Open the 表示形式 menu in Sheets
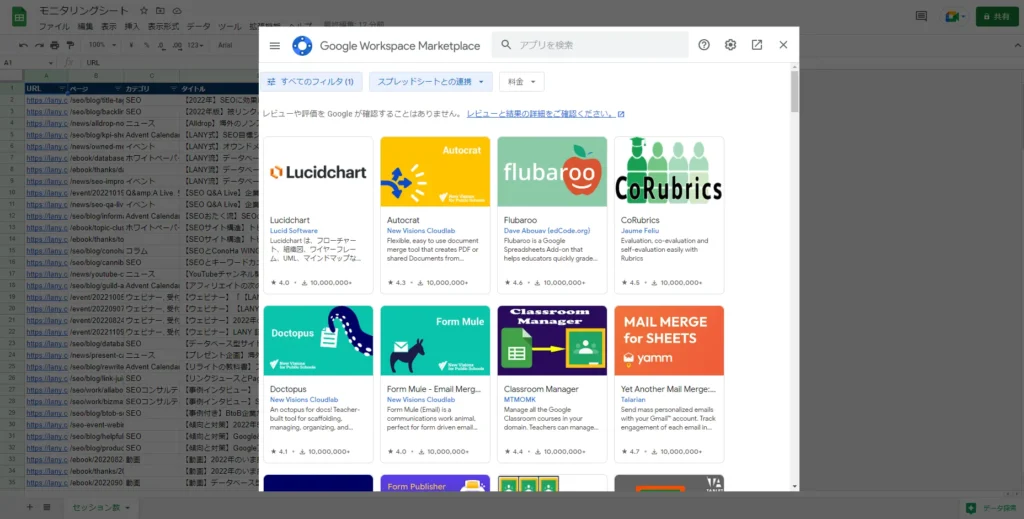The height and width of the screenshot is (519, 1024). [x=163, y=27]
